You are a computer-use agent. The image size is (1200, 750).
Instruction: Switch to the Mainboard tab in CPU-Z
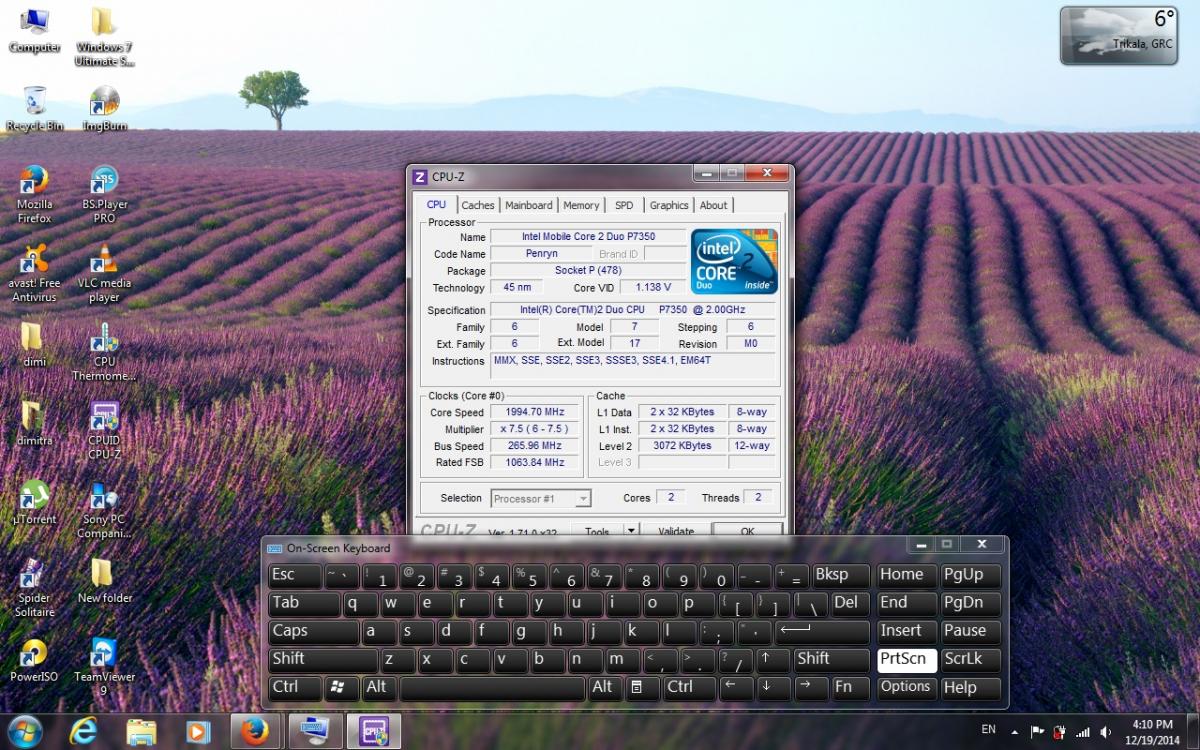[529, 205]
